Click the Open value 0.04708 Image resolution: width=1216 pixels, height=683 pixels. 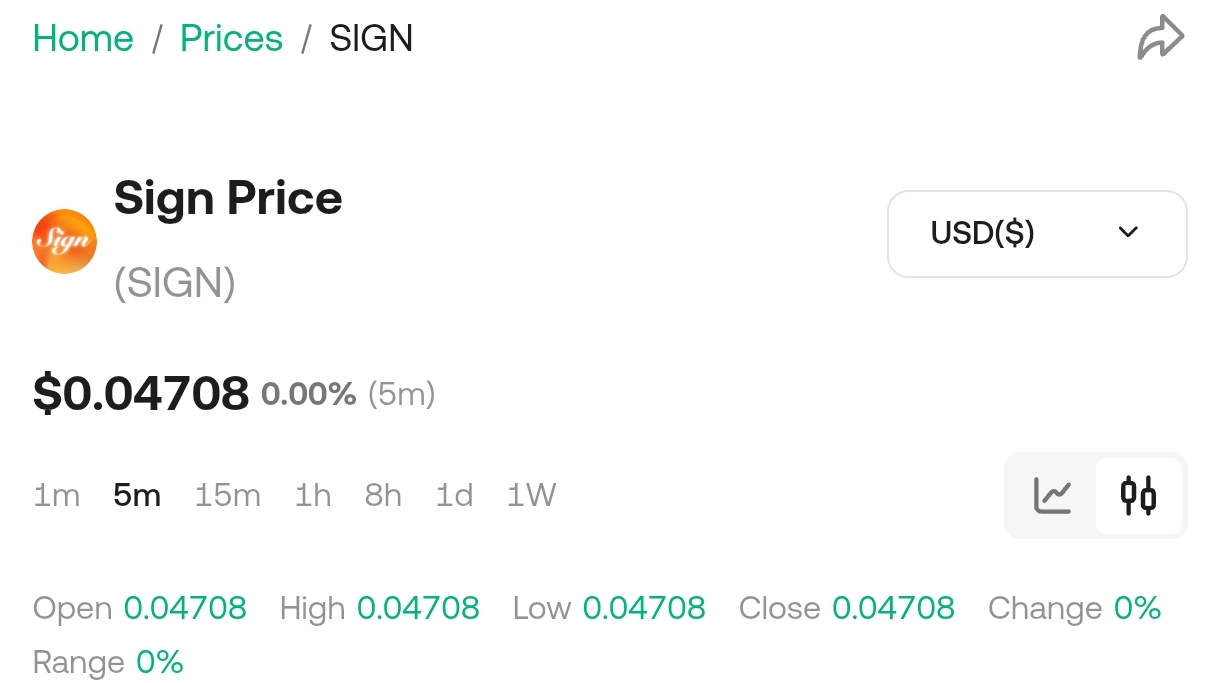tap(185, 608)
